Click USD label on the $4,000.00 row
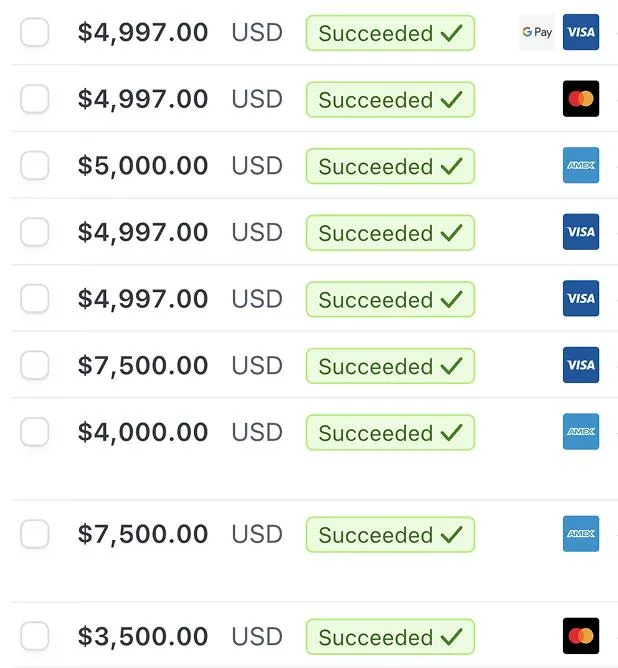This screenshot has height=668, width=618. tap(257, 432)
